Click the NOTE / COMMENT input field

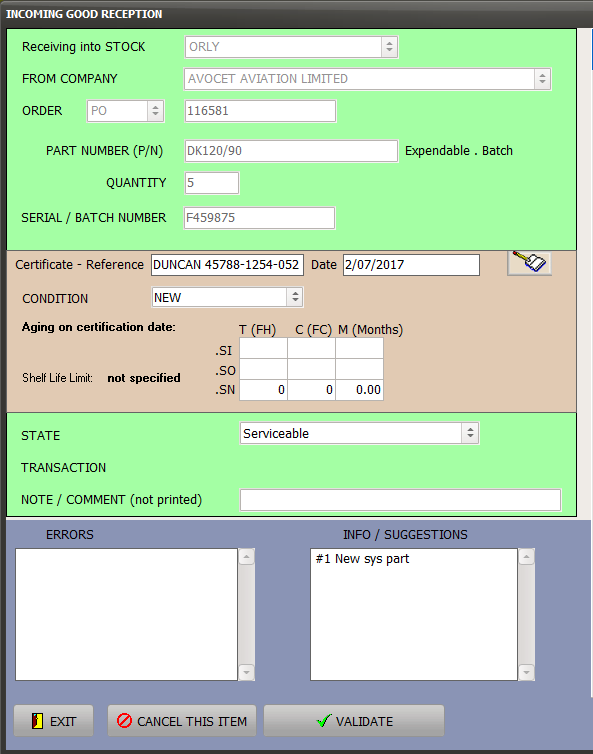(x=400, y=500)
